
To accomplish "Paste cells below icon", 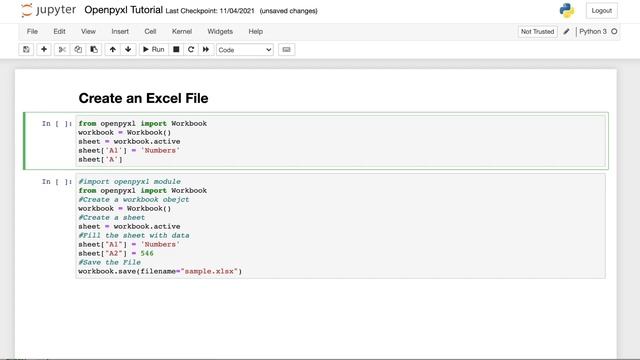I will click(94, 49).
